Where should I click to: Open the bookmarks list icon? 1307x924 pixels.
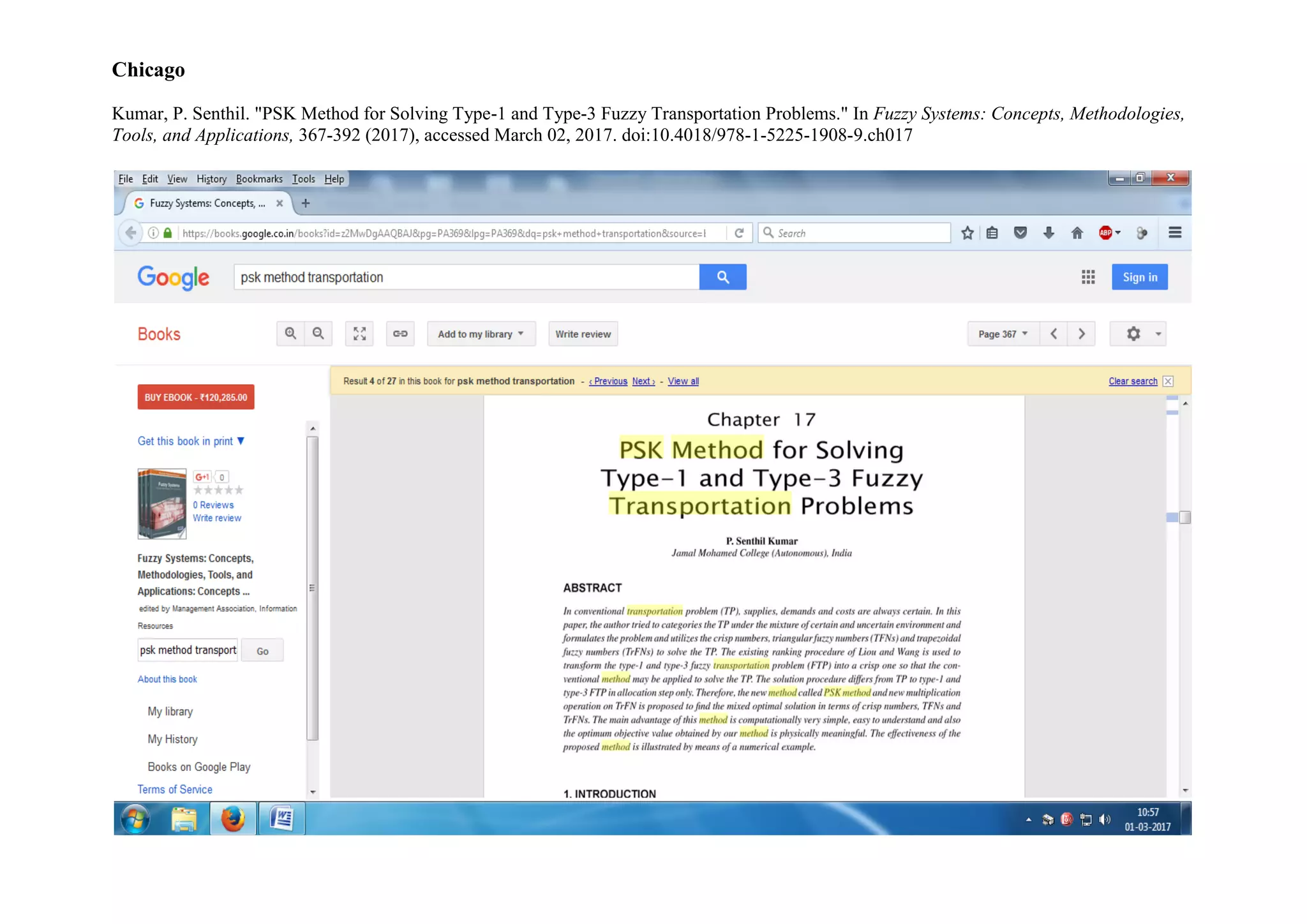pyautogui.click(x=992, y=233)
